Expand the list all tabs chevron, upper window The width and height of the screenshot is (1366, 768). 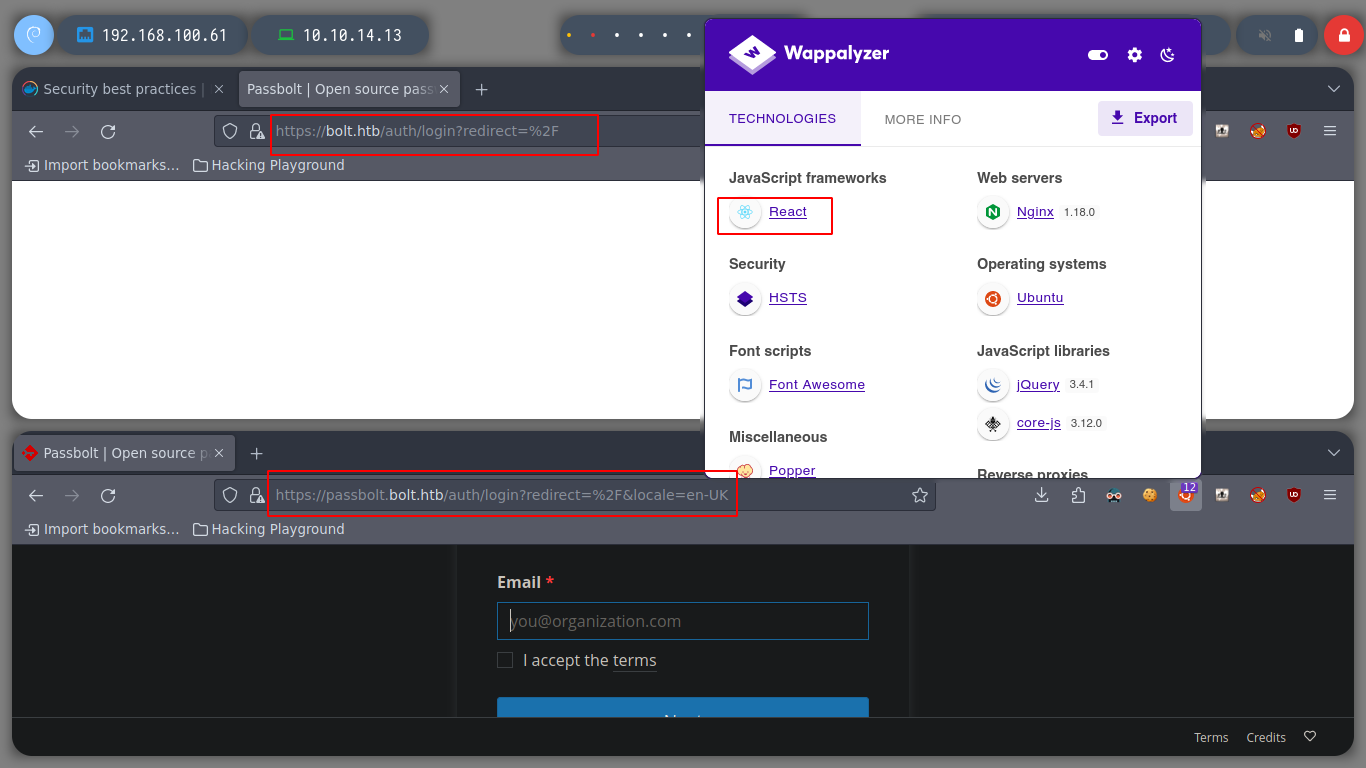pyautogui.click(x=1333, y=89)
